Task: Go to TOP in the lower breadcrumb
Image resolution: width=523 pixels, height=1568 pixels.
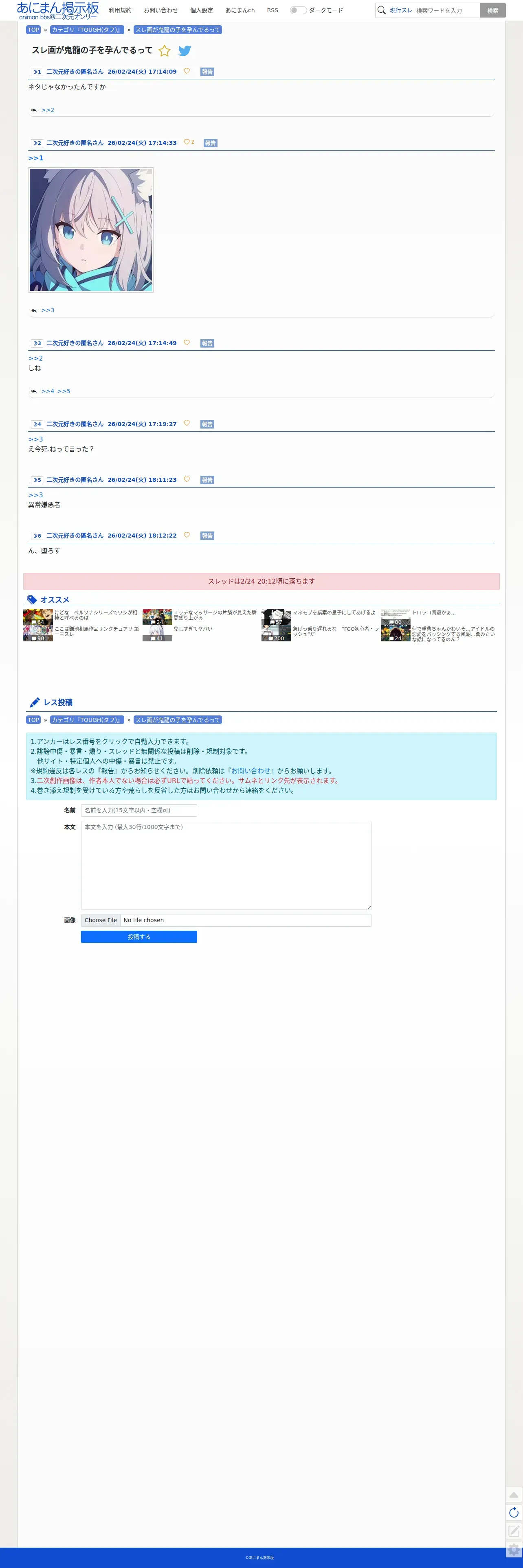Action: click(33, 720)
